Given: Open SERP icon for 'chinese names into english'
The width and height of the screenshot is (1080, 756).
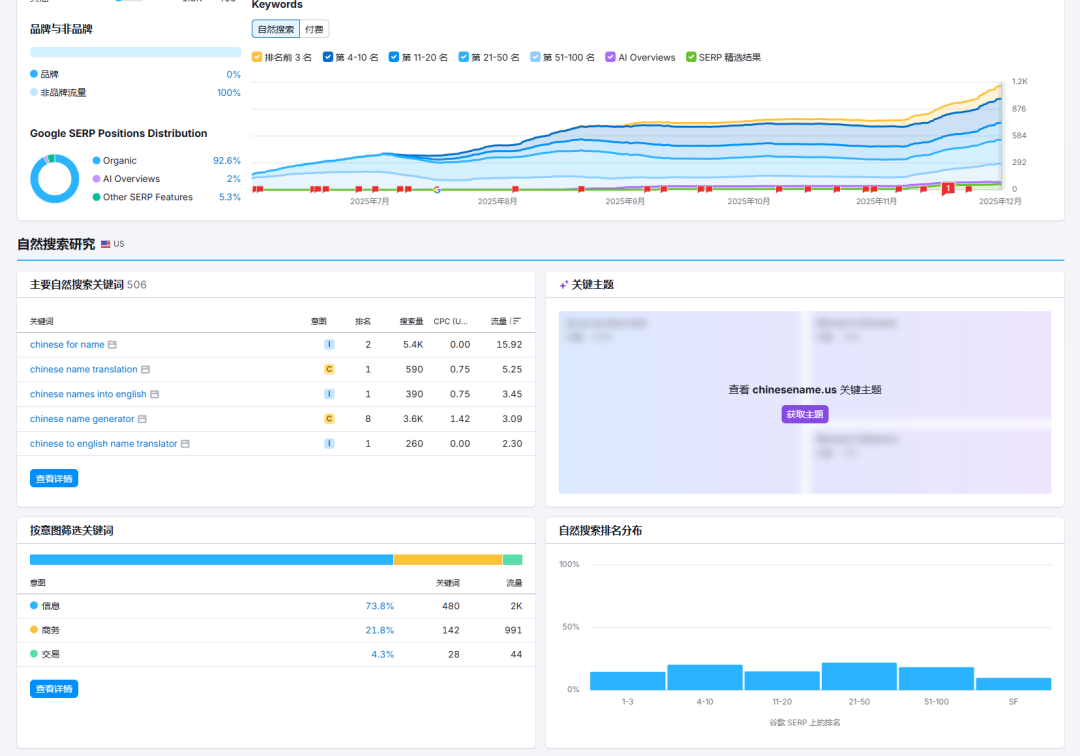Looking at the screenshot, I should [x=154, y=394].
